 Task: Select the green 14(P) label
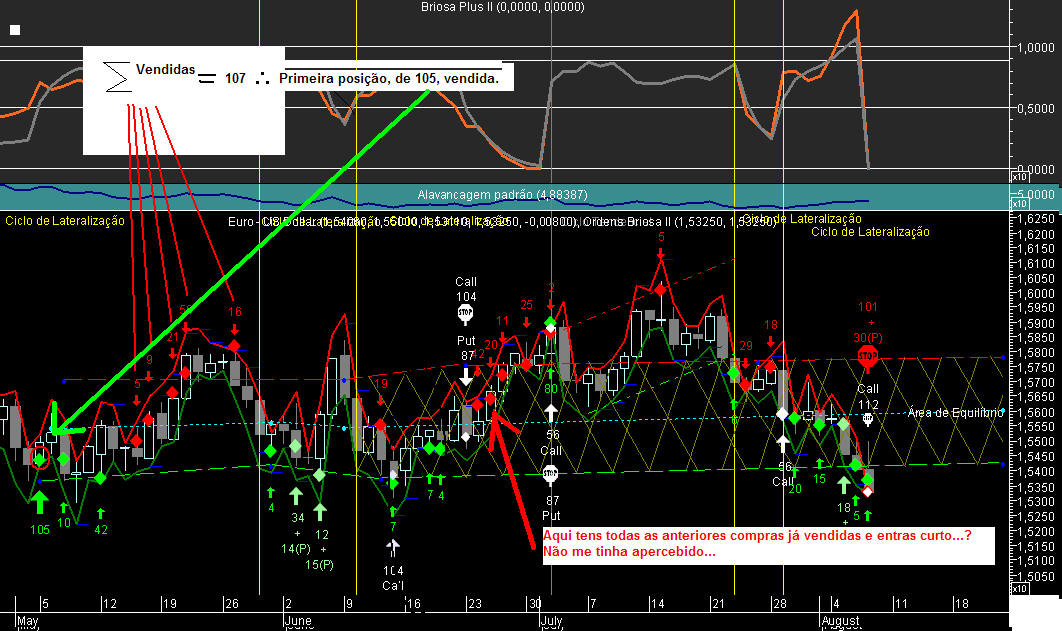[296, 548]
